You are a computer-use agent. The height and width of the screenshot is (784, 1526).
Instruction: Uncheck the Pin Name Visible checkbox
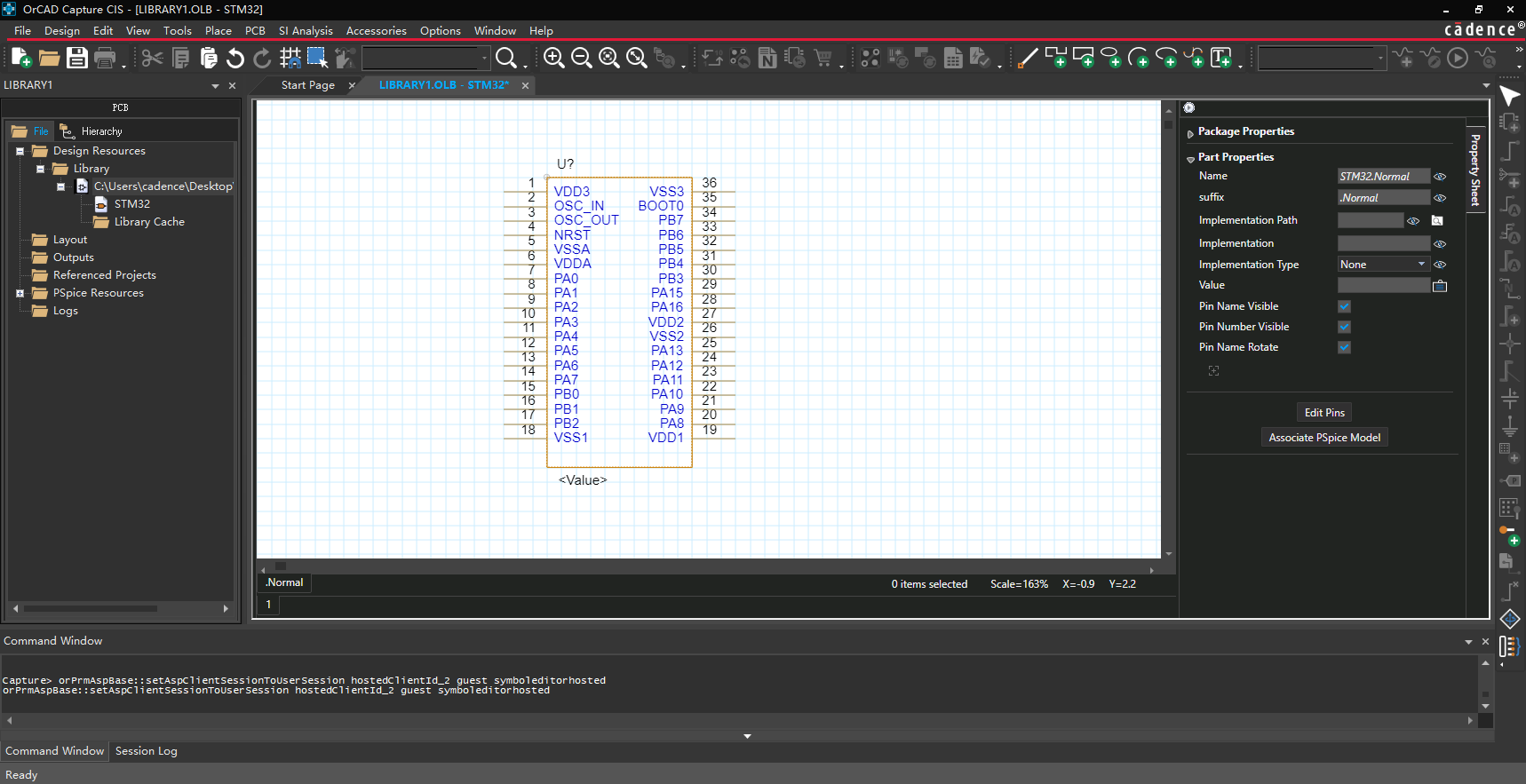tap(1344, 306)
